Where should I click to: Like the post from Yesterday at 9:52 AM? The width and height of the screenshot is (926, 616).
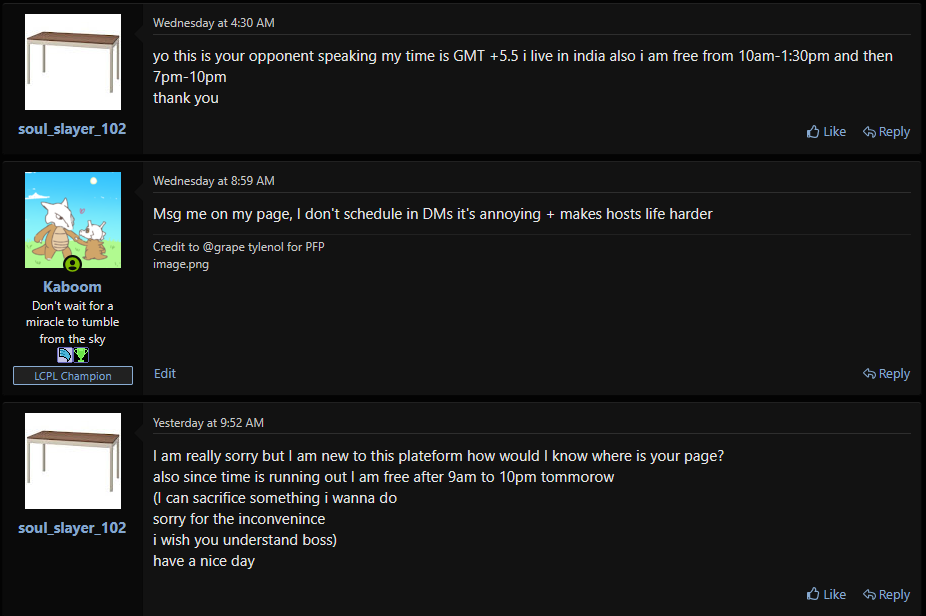(x=826, y=594)
